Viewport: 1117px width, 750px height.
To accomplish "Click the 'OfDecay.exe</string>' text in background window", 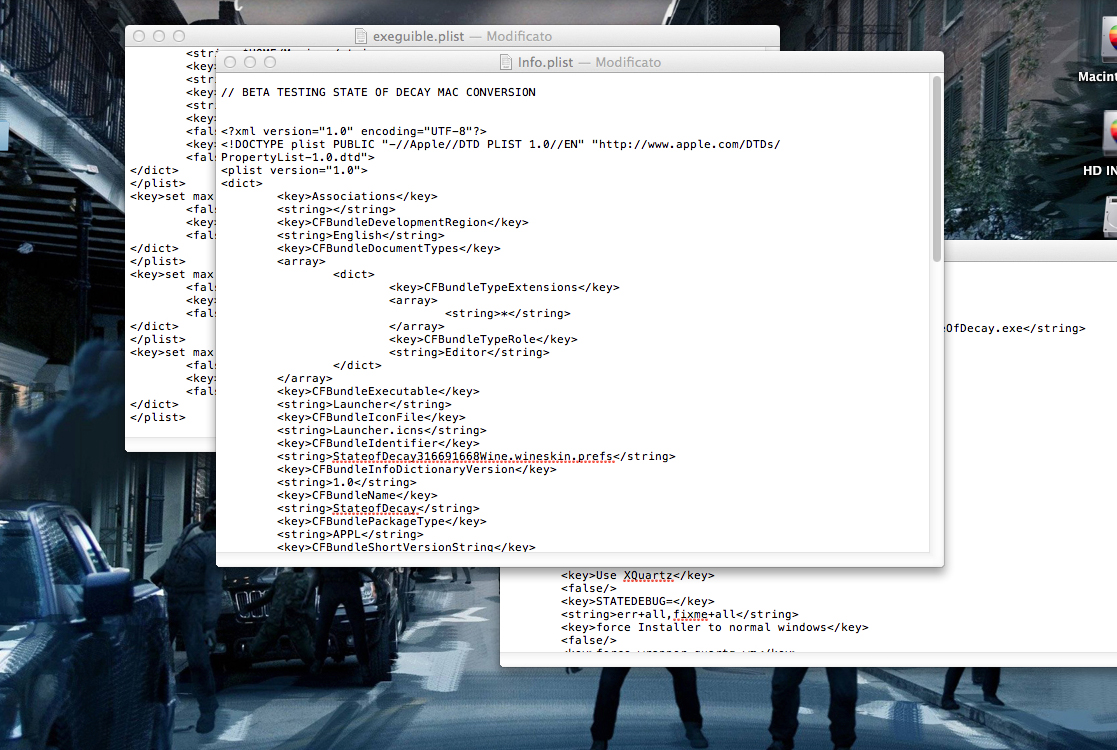I will point(1015,328).
